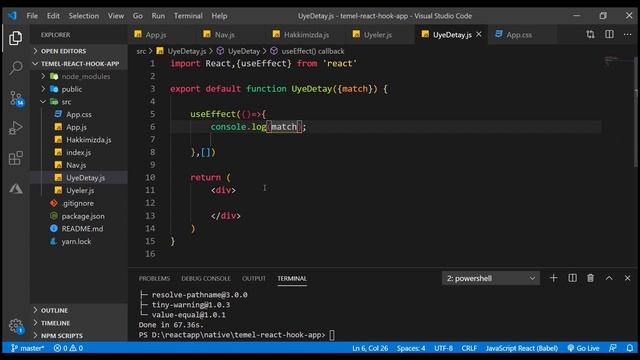The width and height of the screenshot is (640, 360).
Task: Expand the NPM Scripts section
Action: tap(79, 336)
